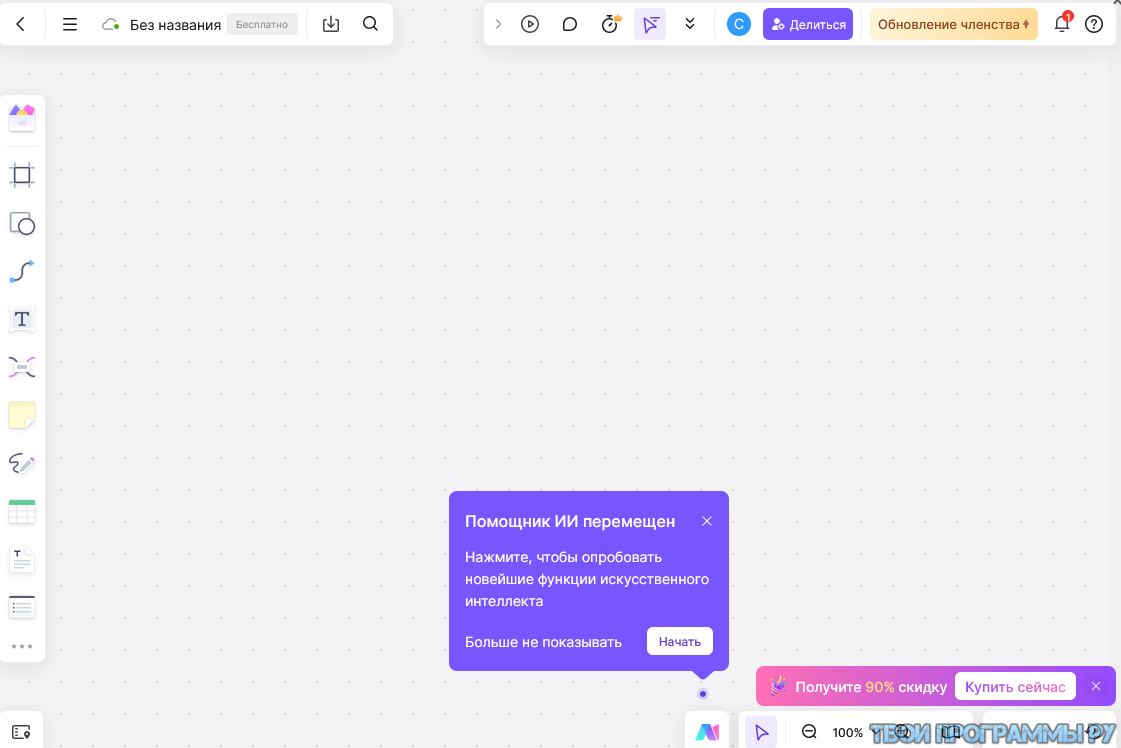Open notifications bell icon

(1062, 24)
